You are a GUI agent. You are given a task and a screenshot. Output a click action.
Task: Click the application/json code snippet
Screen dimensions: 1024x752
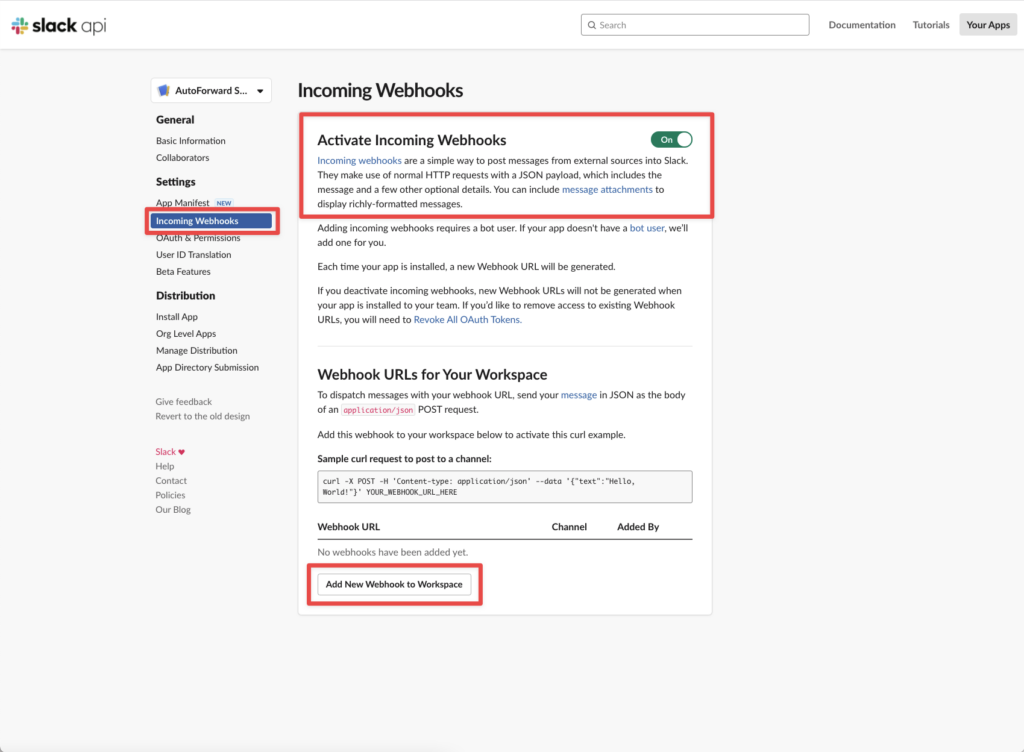pyautogui.click(x=378, y=410)
